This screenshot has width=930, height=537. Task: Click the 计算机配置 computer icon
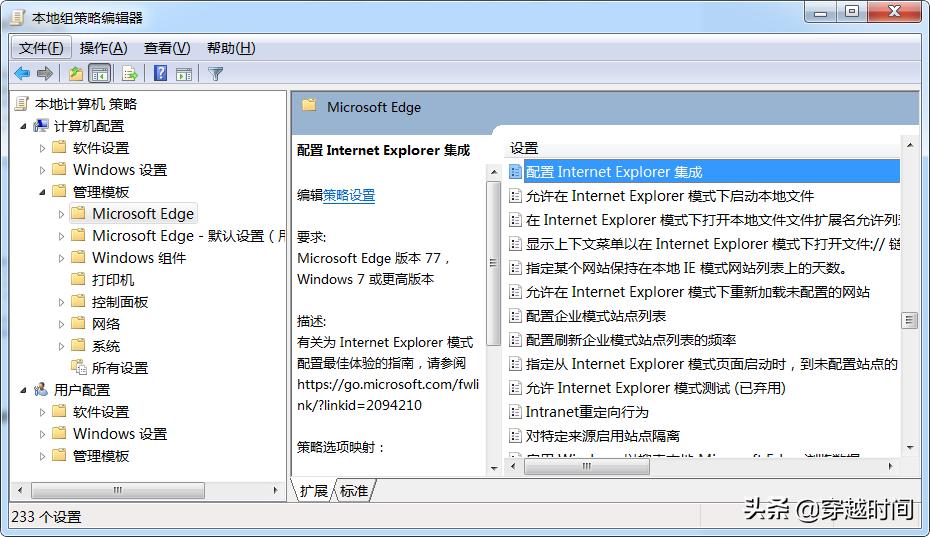(41, 126)
